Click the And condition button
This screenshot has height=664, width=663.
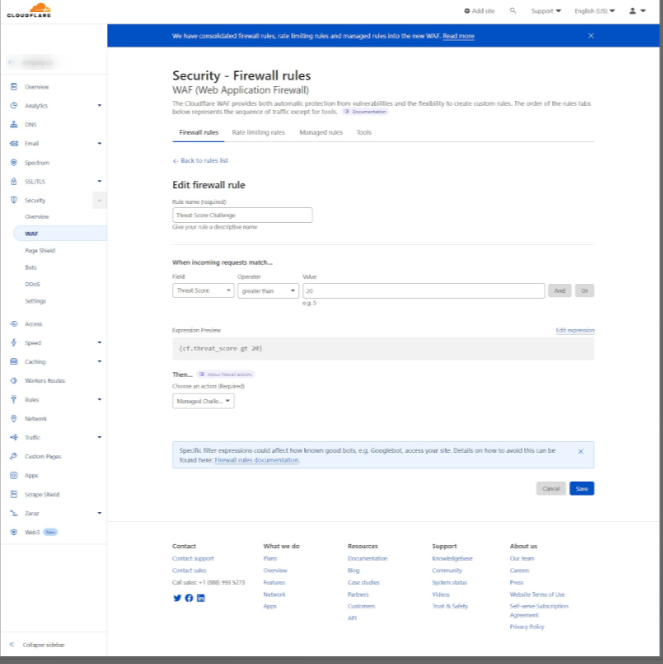[560, 290]
